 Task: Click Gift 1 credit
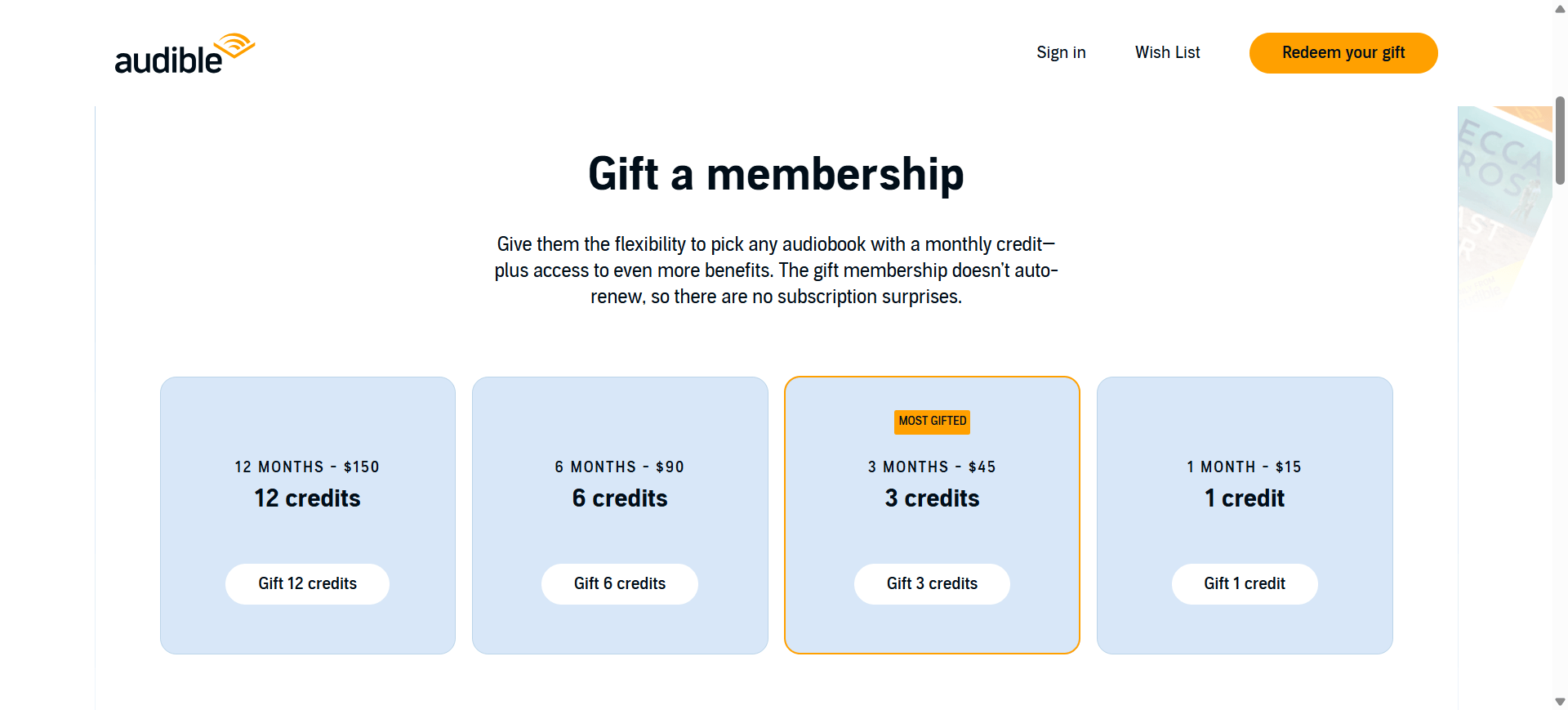coord(1245,583)
